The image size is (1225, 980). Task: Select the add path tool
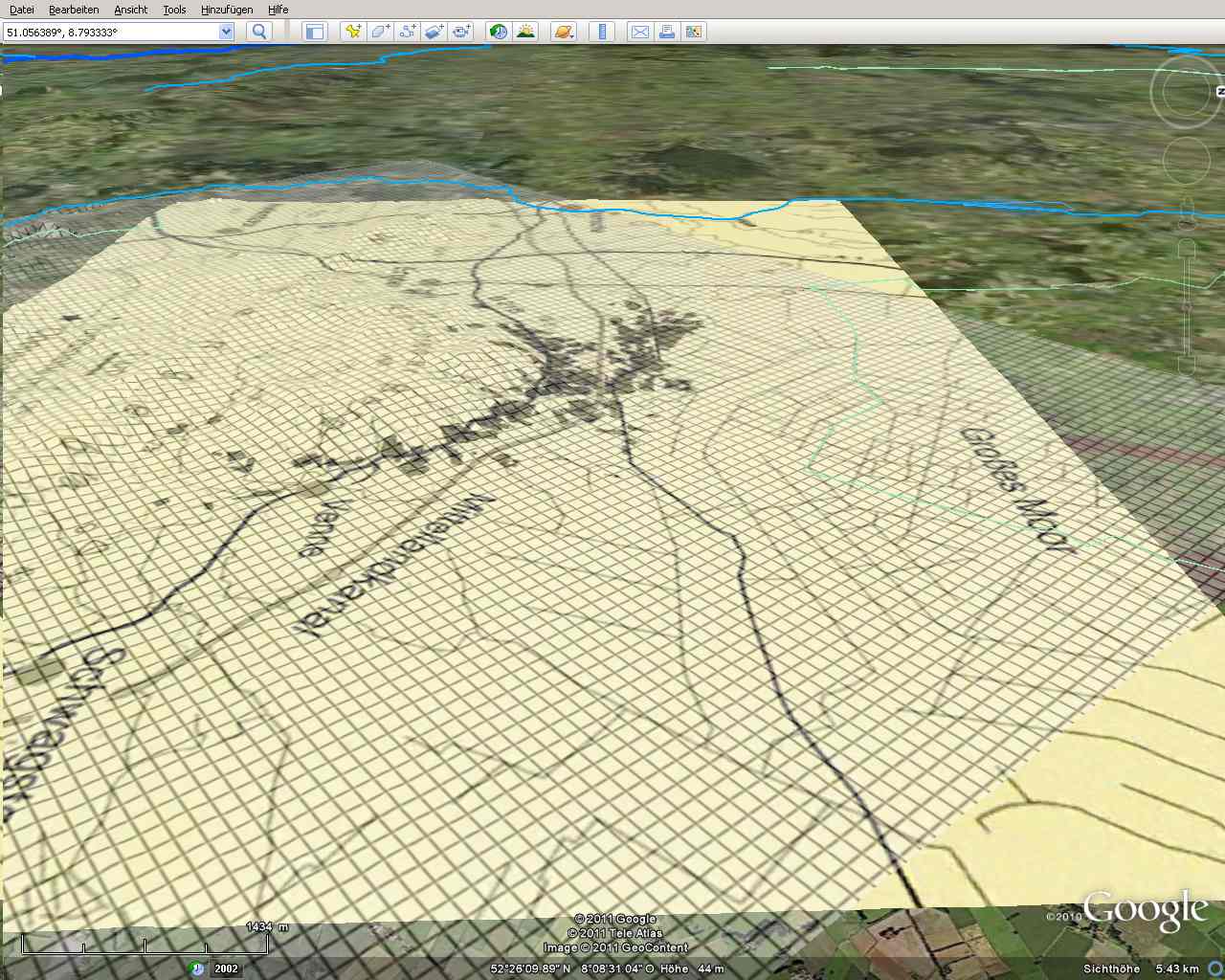tap(408, 32)
